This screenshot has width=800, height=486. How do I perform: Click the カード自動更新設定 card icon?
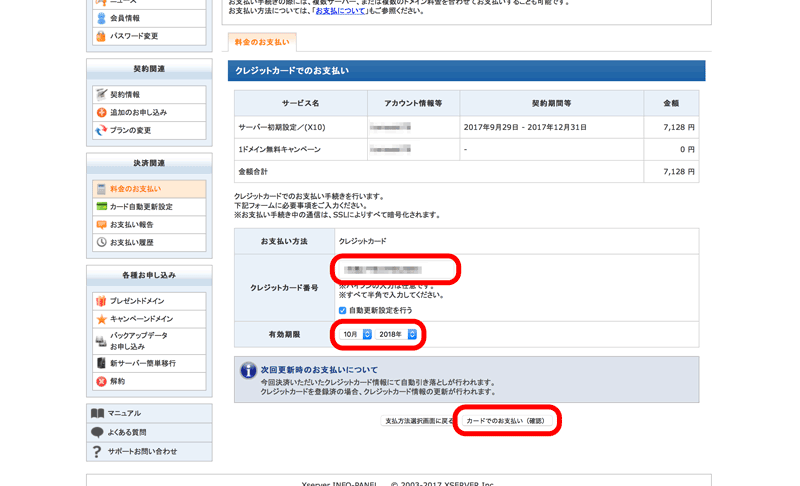coord(102,207)
